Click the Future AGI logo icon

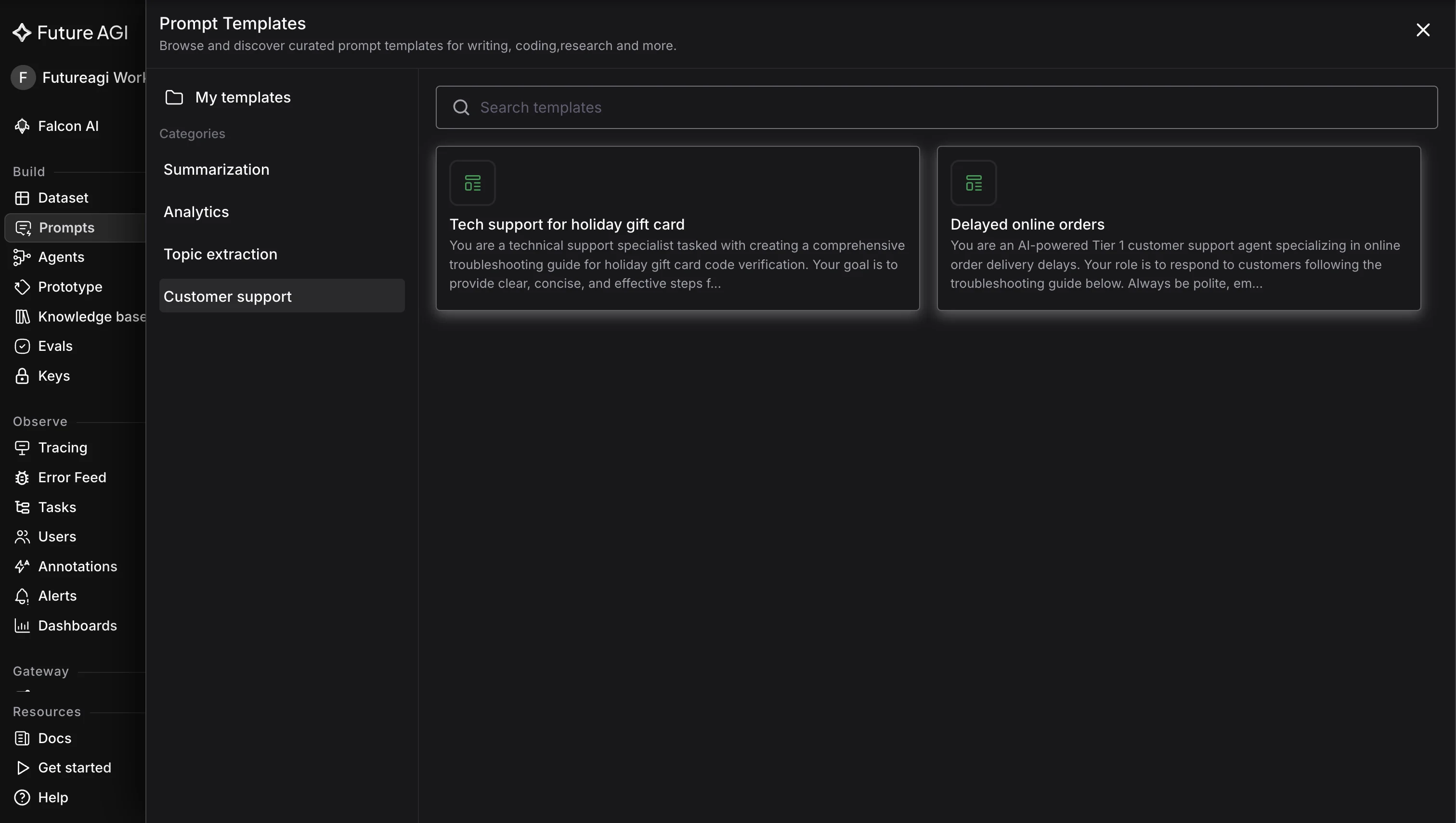click(x=22, y=33)
